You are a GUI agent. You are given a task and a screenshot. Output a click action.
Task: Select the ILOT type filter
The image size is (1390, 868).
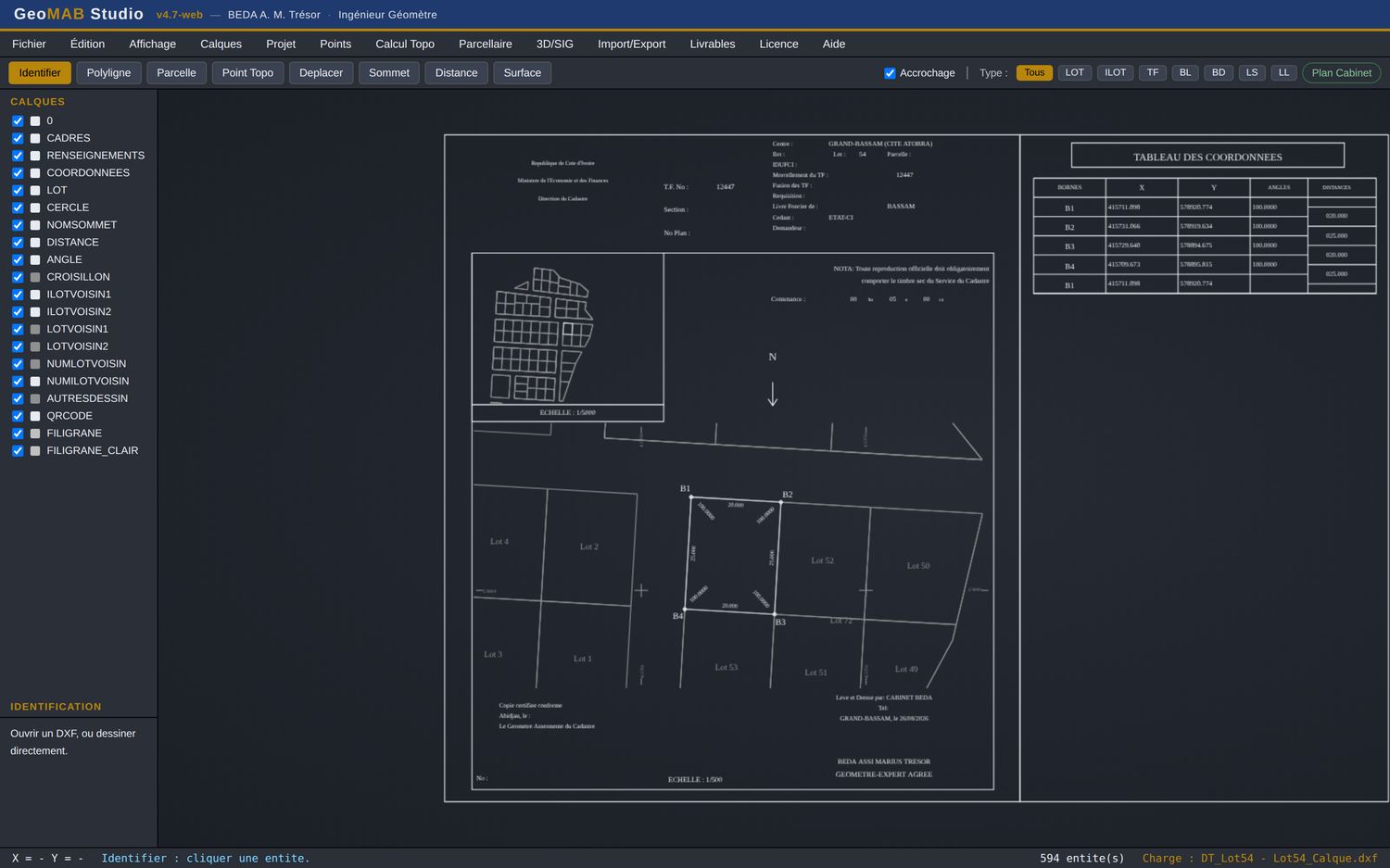pos(1116,72)
